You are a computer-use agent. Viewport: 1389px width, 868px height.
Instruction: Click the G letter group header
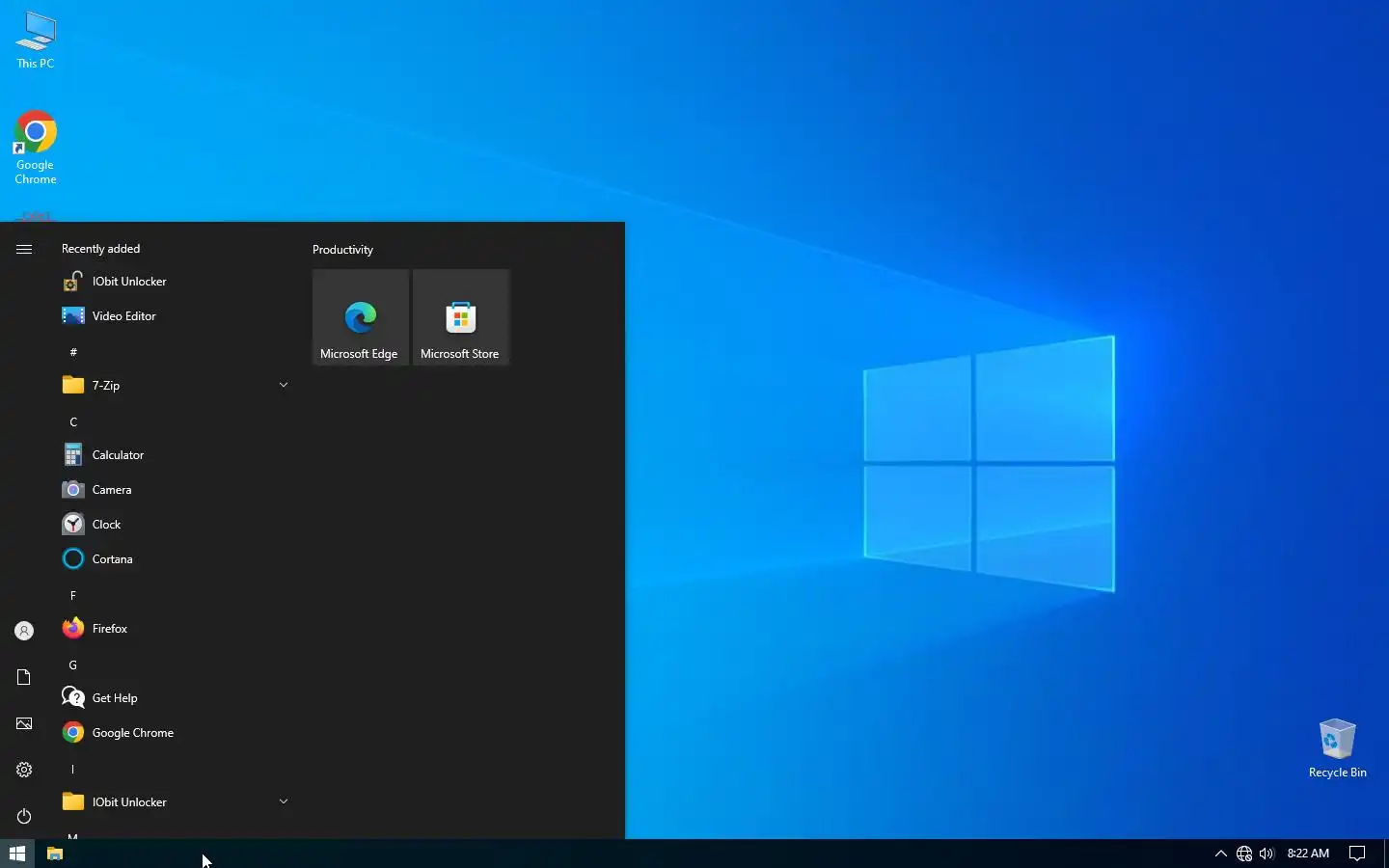(x=73, y=665)
